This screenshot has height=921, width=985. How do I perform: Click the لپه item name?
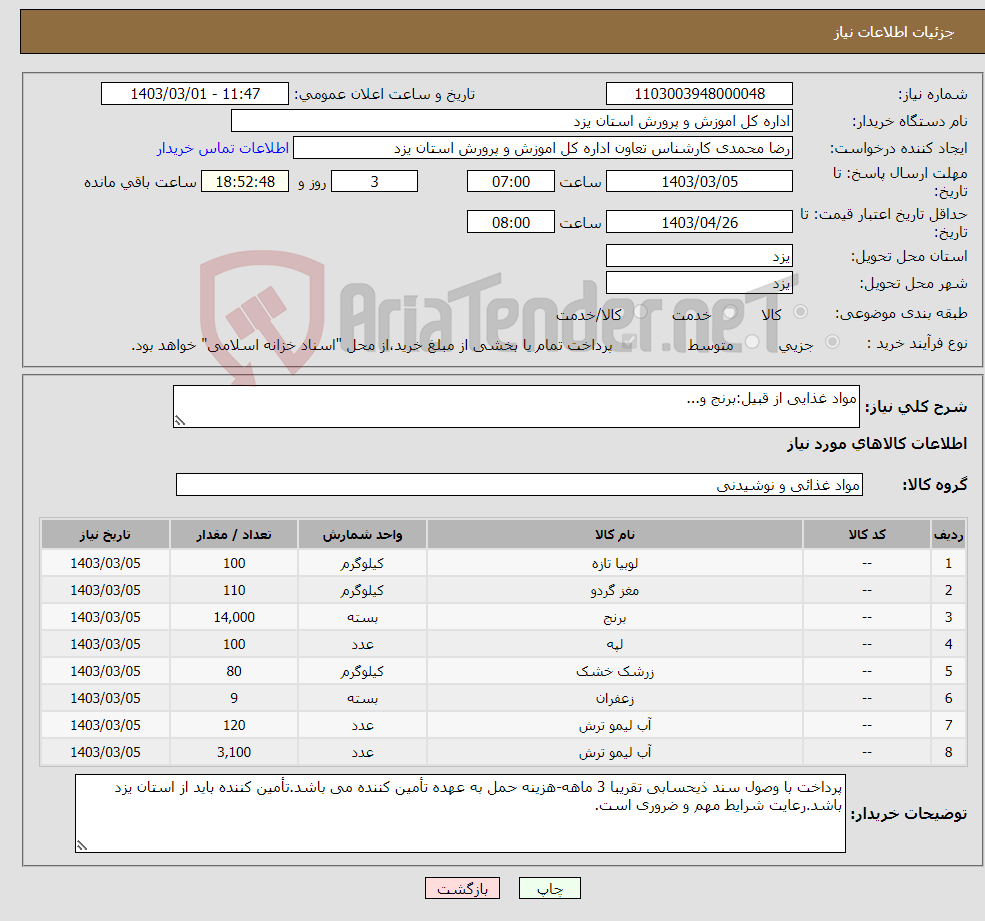pyautogui.click(x=614, y=645)
